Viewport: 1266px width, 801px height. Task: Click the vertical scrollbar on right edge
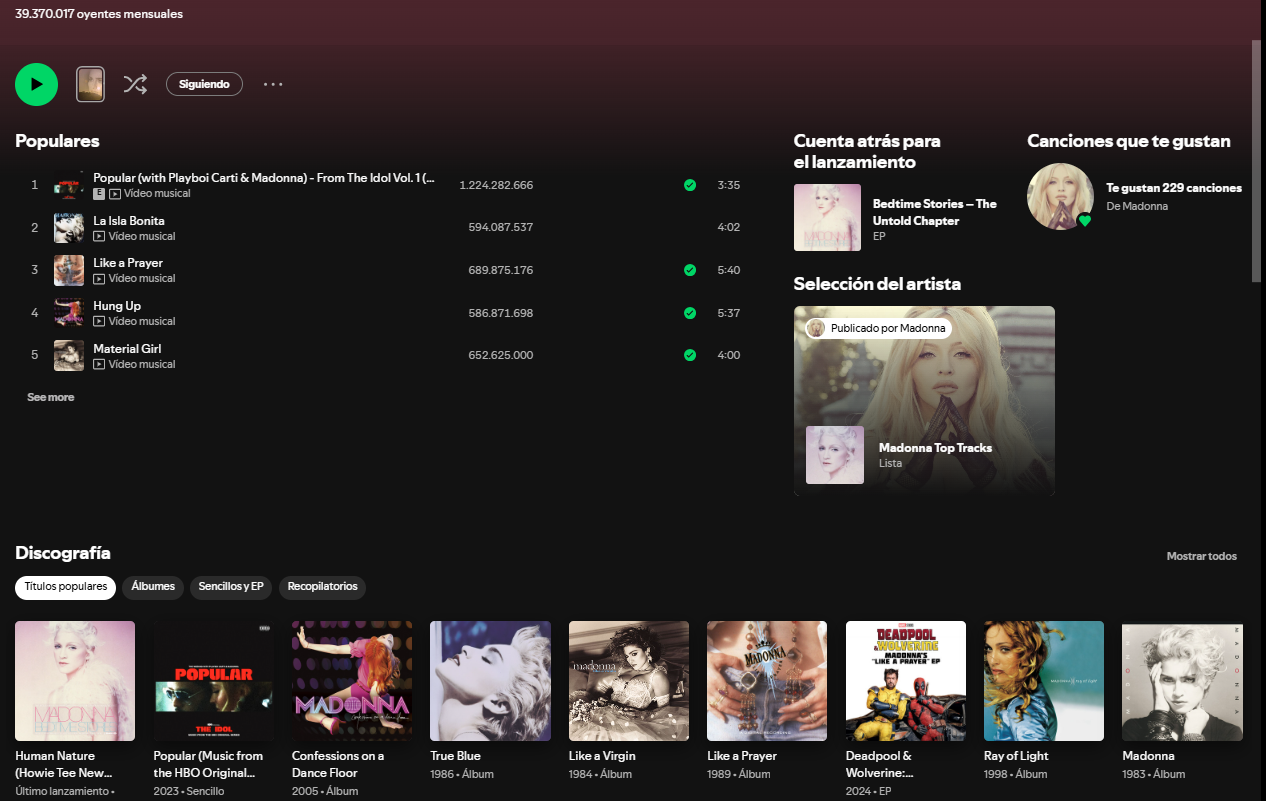click(1256, 160)
